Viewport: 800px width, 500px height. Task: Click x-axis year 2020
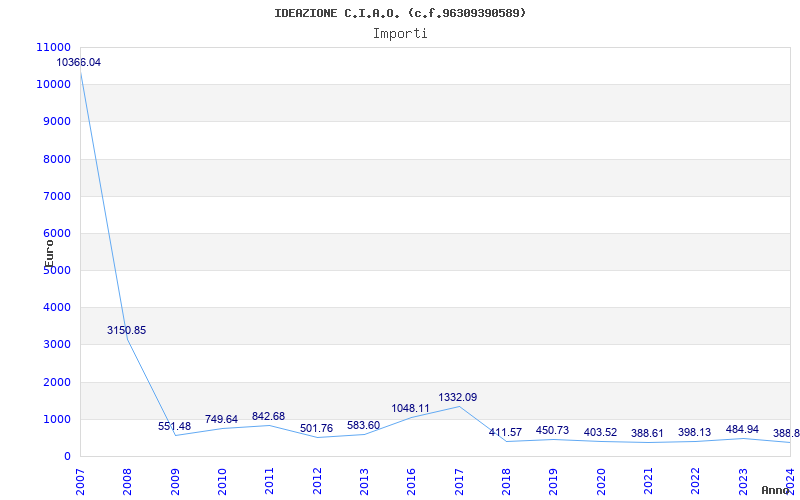coord(601,481)
